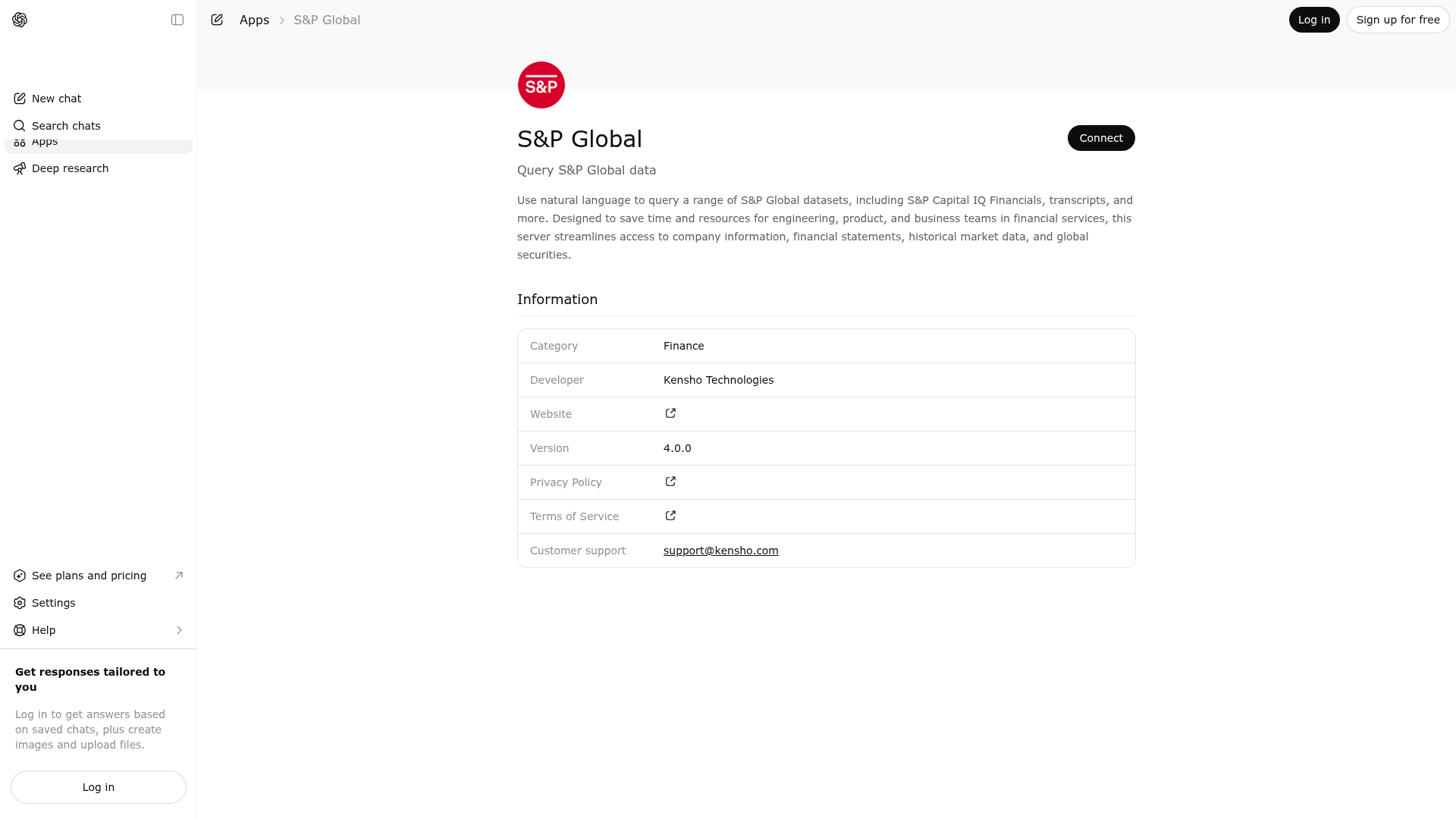This screenshot has width=1456, height=819.
Task: Open See plans and pricing
Action: pos(99,576)
